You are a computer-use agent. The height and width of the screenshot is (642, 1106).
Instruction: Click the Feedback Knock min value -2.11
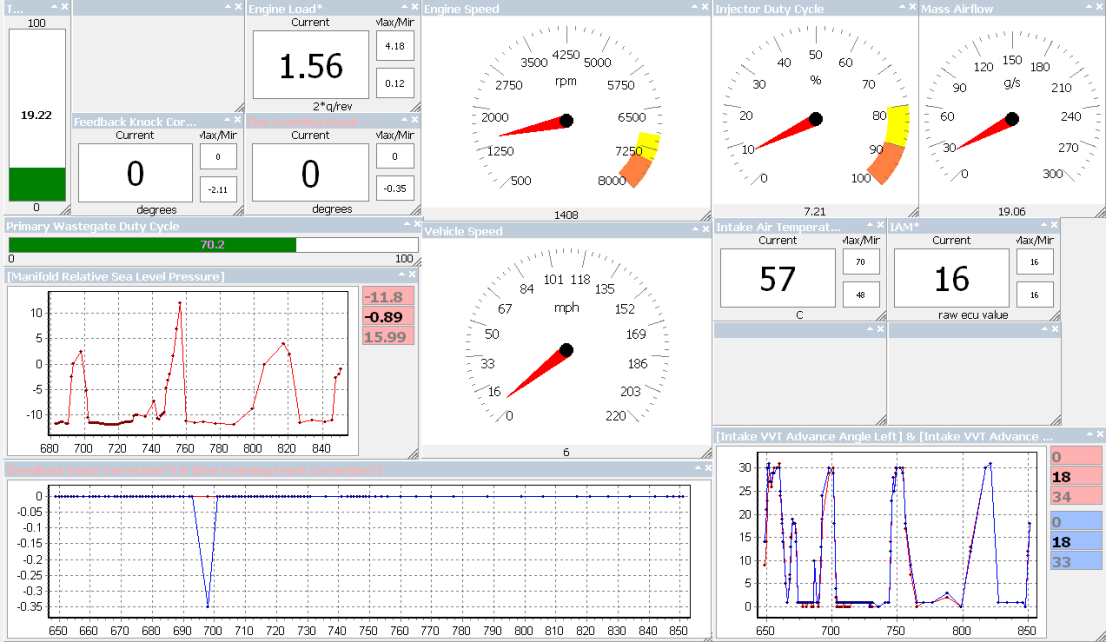(218, 188)
